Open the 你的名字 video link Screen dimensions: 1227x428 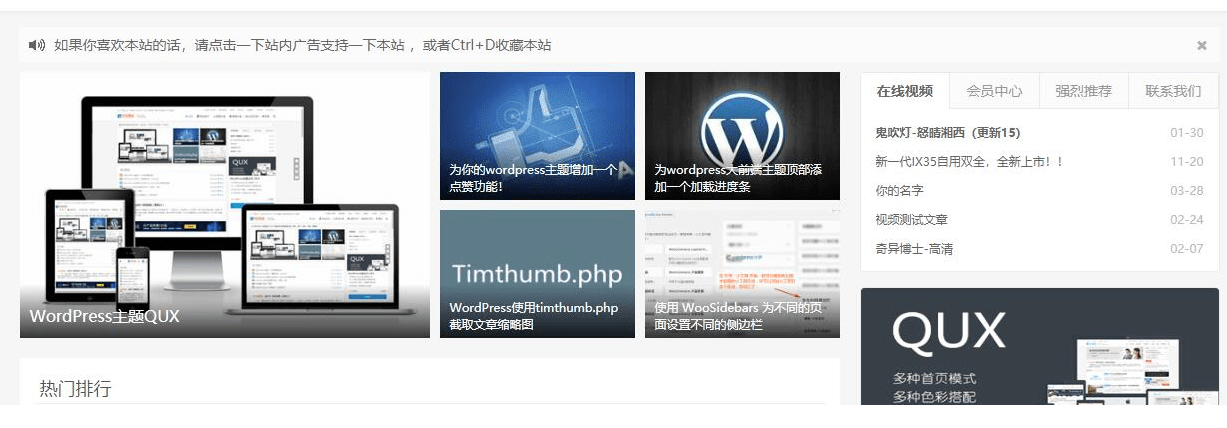(x=899, y=191)
